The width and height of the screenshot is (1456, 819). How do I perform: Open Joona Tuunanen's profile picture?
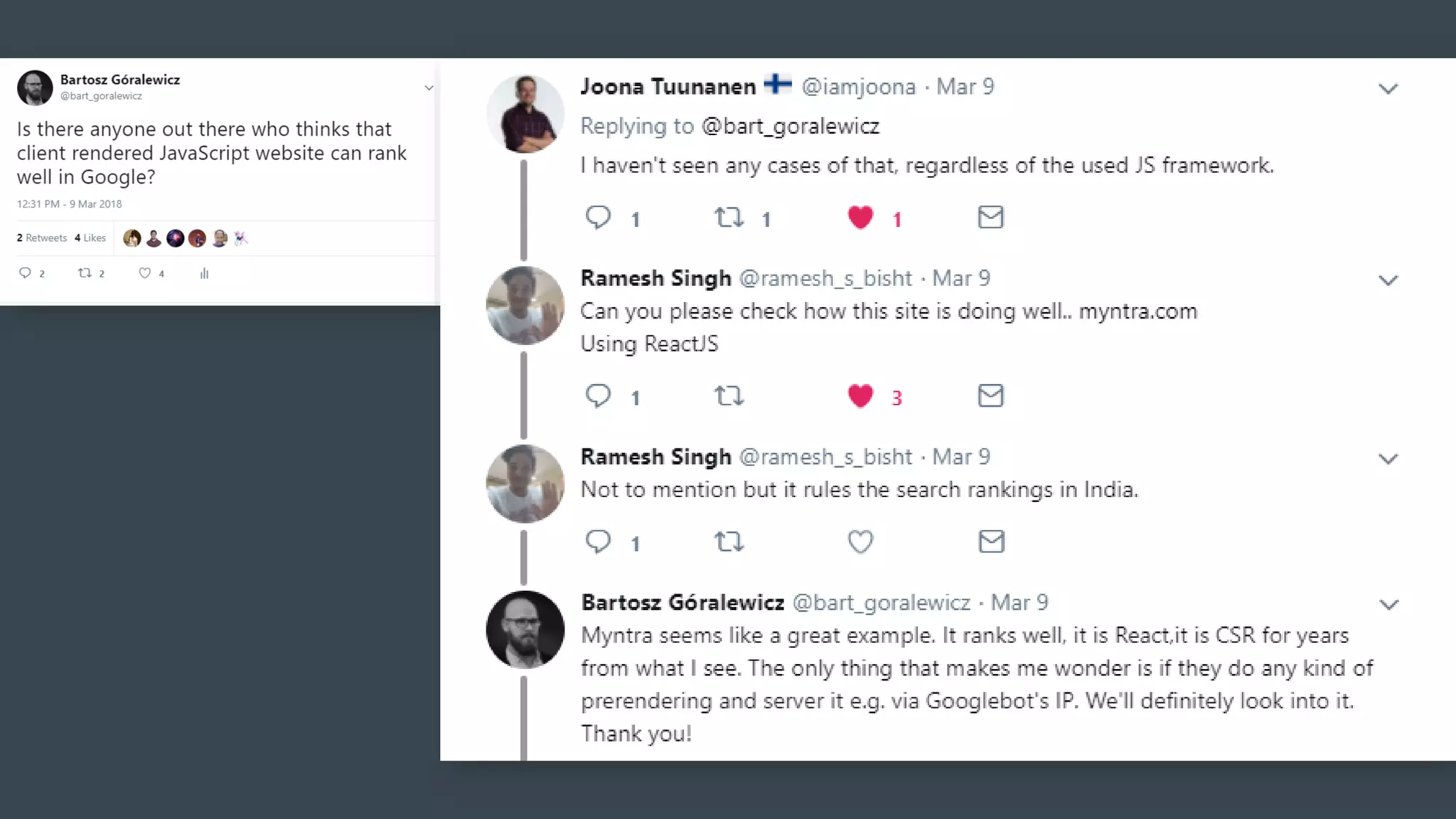[x=525, y=114]
